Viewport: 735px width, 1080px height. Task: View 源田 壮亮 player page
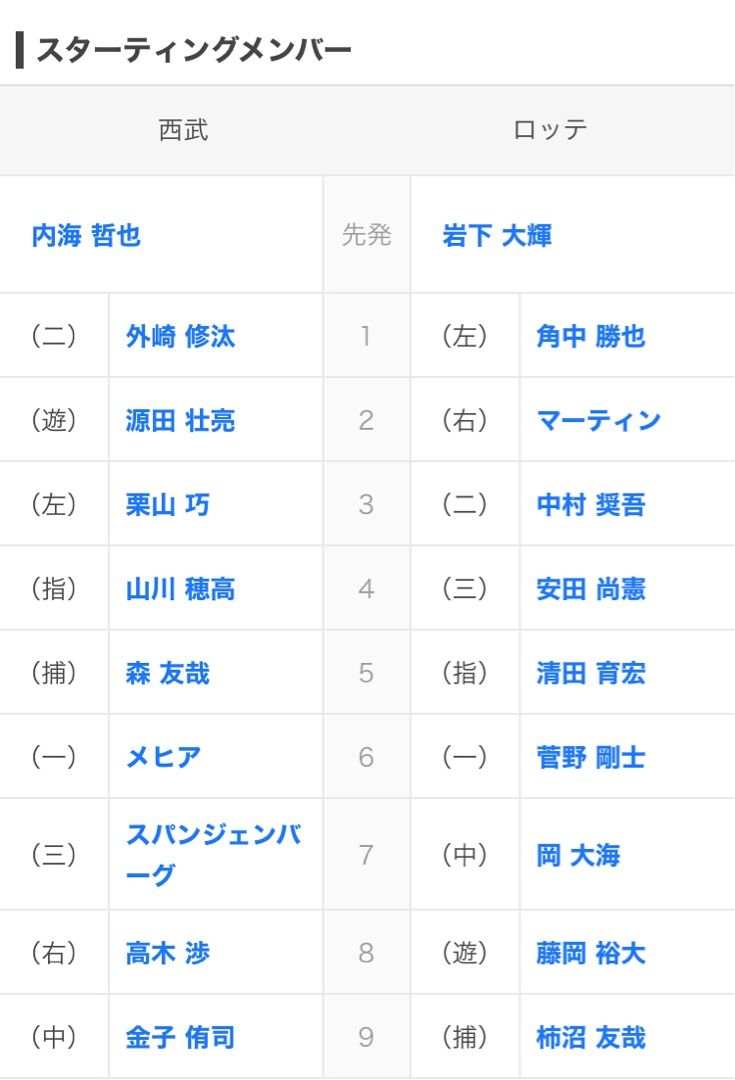tap(180, 420)
